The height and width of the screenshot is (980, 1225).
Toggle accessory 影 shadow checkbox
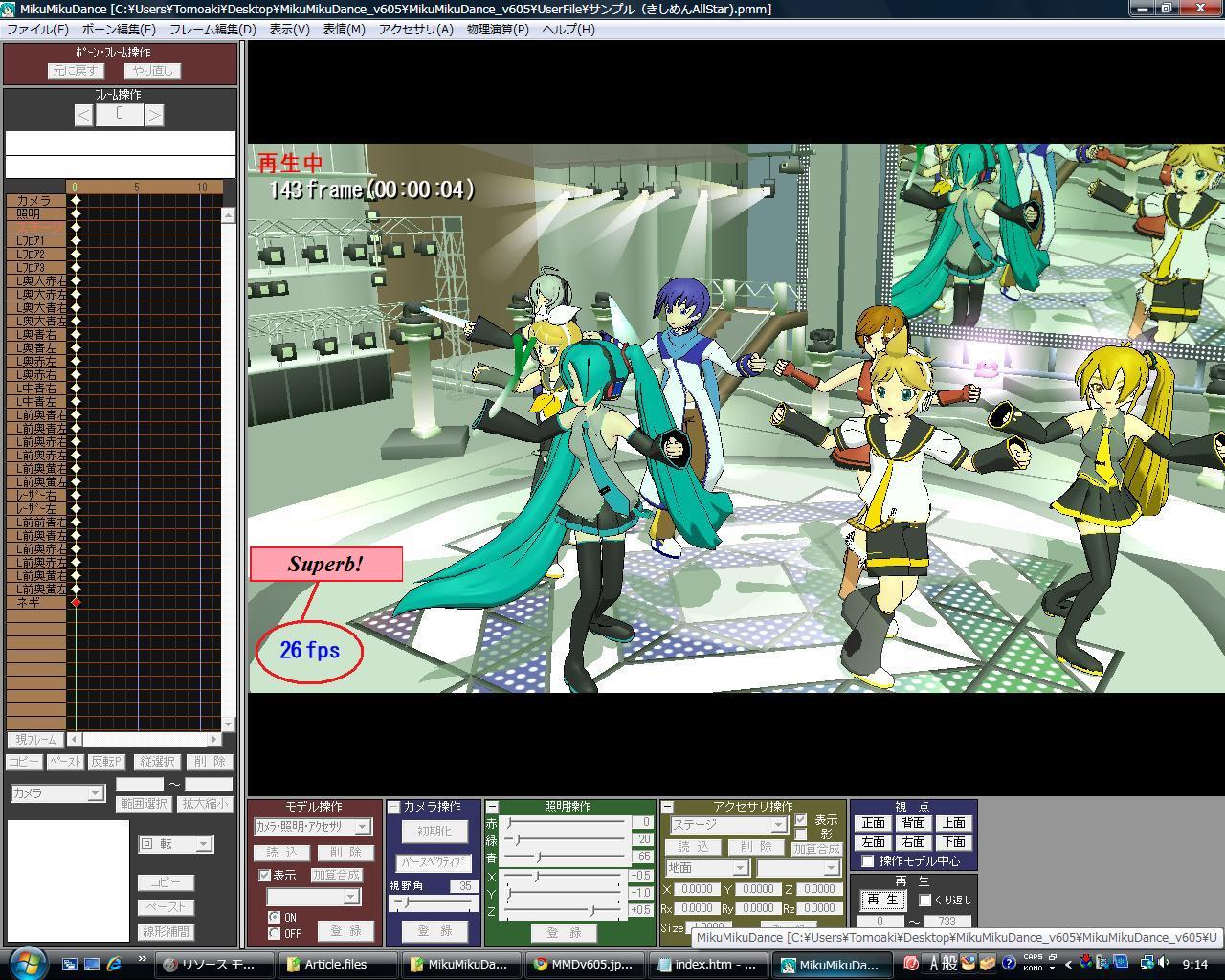pyautogui.click(x=801, y=835)
